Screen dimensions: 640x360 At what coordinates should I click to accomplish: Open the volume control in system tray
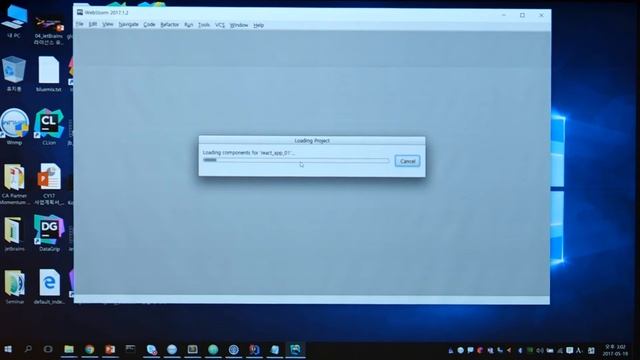[540, 350]
